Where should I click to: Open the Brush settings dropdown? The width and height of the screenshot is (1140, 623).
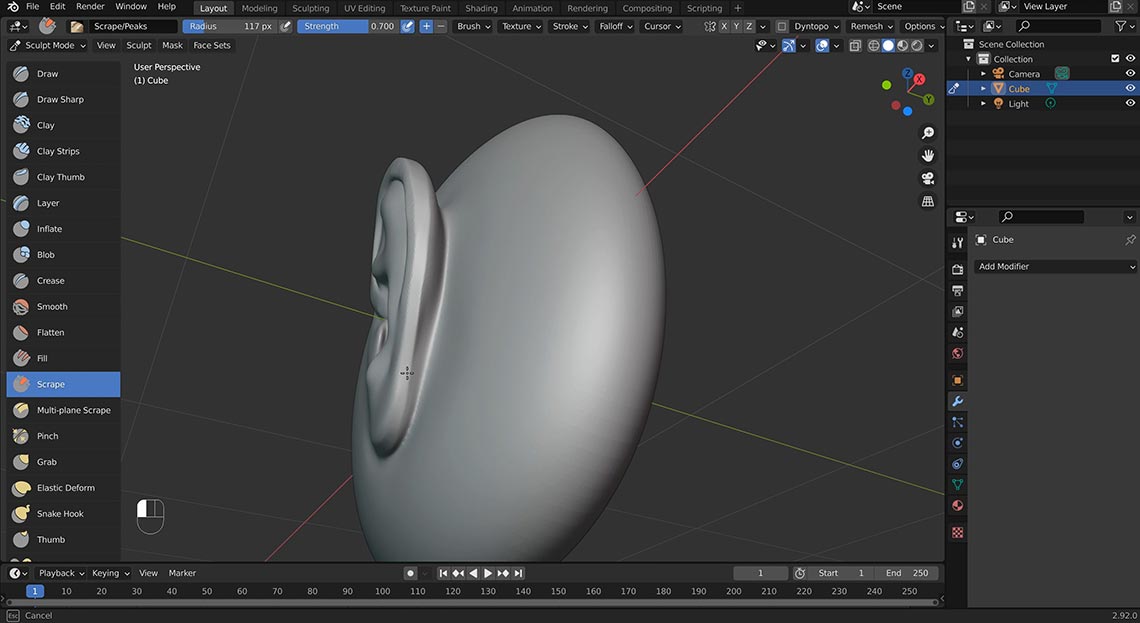click(x=473, y=26)
